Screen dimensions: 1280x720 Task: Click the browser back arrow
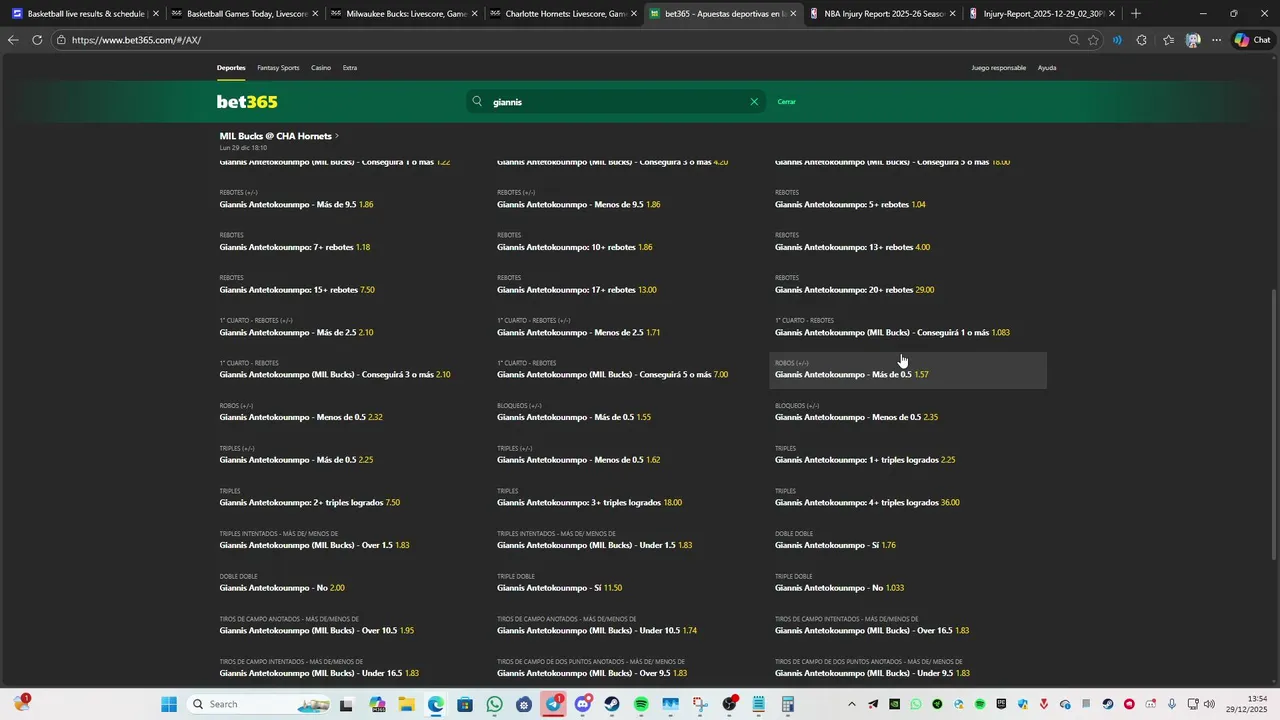pos(13,40)
